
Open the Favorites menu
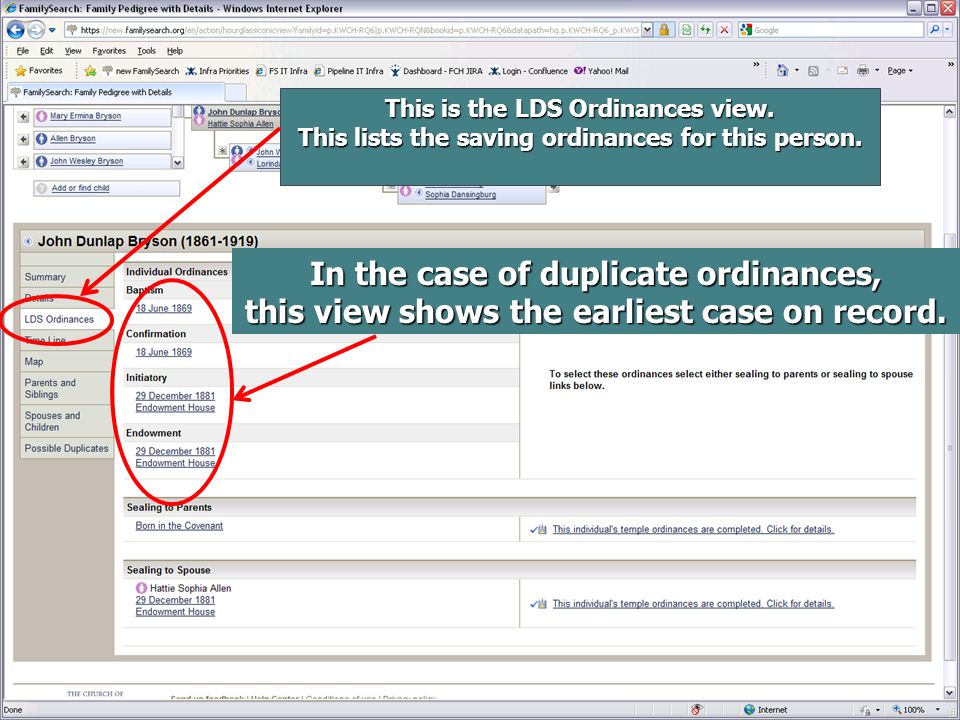click(109, 51)
